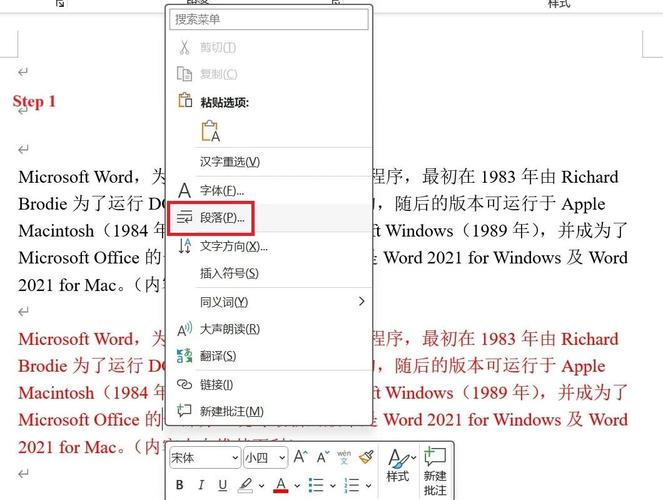
Task: Toggle bold with the B button
Action: (x=180, y=485)
